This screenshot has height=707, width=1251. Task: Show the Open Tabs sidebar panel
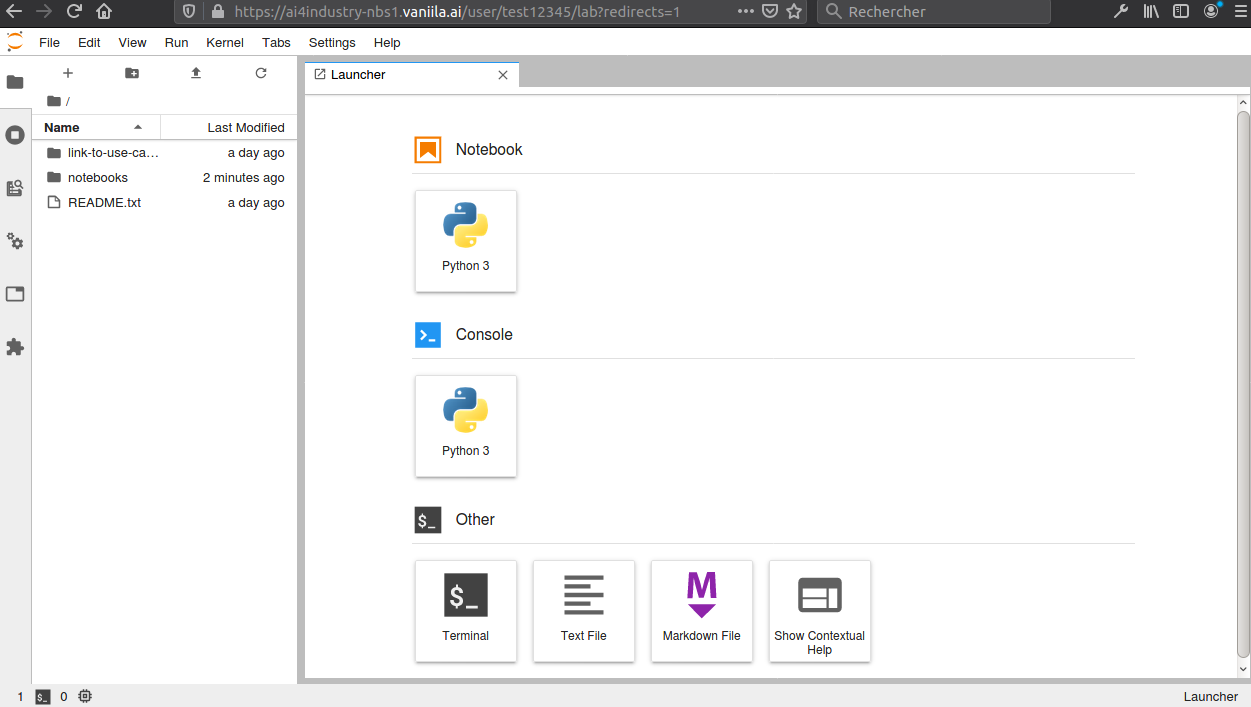(x=15, y=294)
